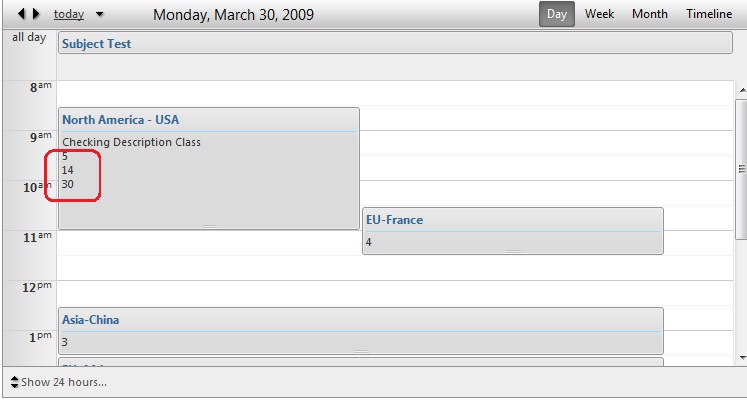This screenshot has width=747, height=400.
Task: Go to the previous day arrow
Action: [22, 15]
